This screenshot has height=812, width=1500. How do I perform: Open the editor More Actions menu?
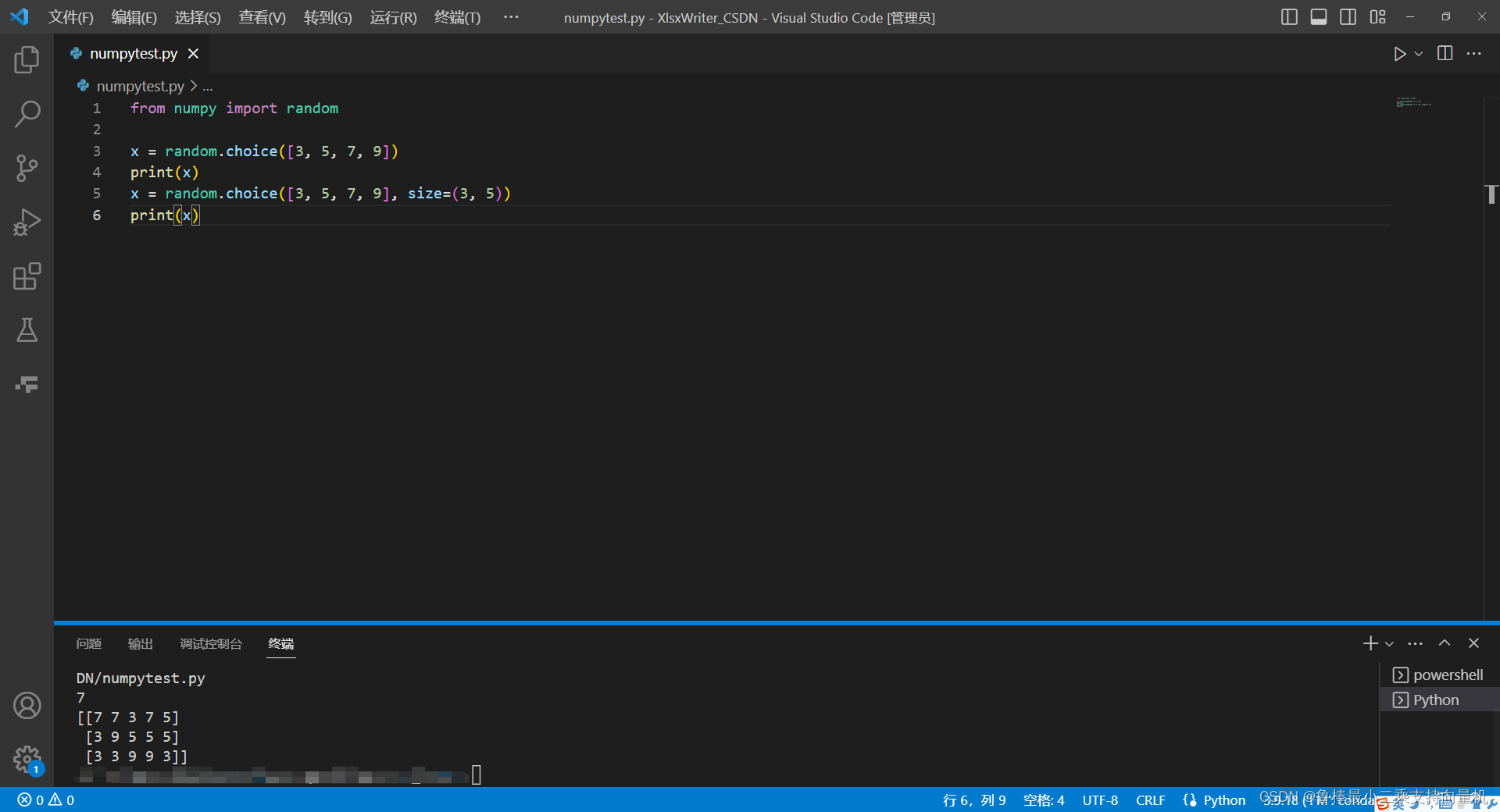[1474, 54]
